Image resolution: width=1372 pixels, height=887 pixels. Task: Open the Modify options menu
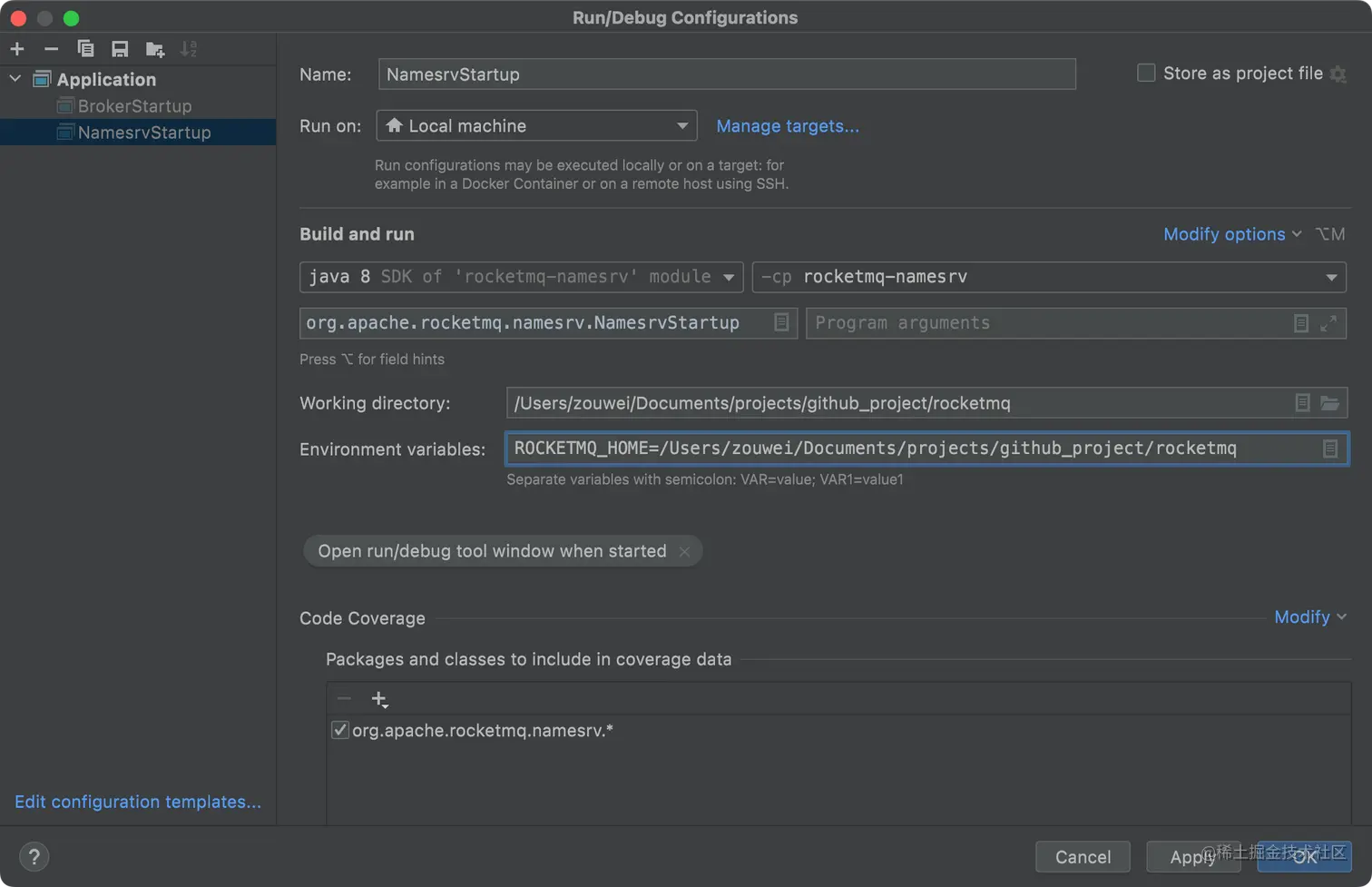(1231, 234)
